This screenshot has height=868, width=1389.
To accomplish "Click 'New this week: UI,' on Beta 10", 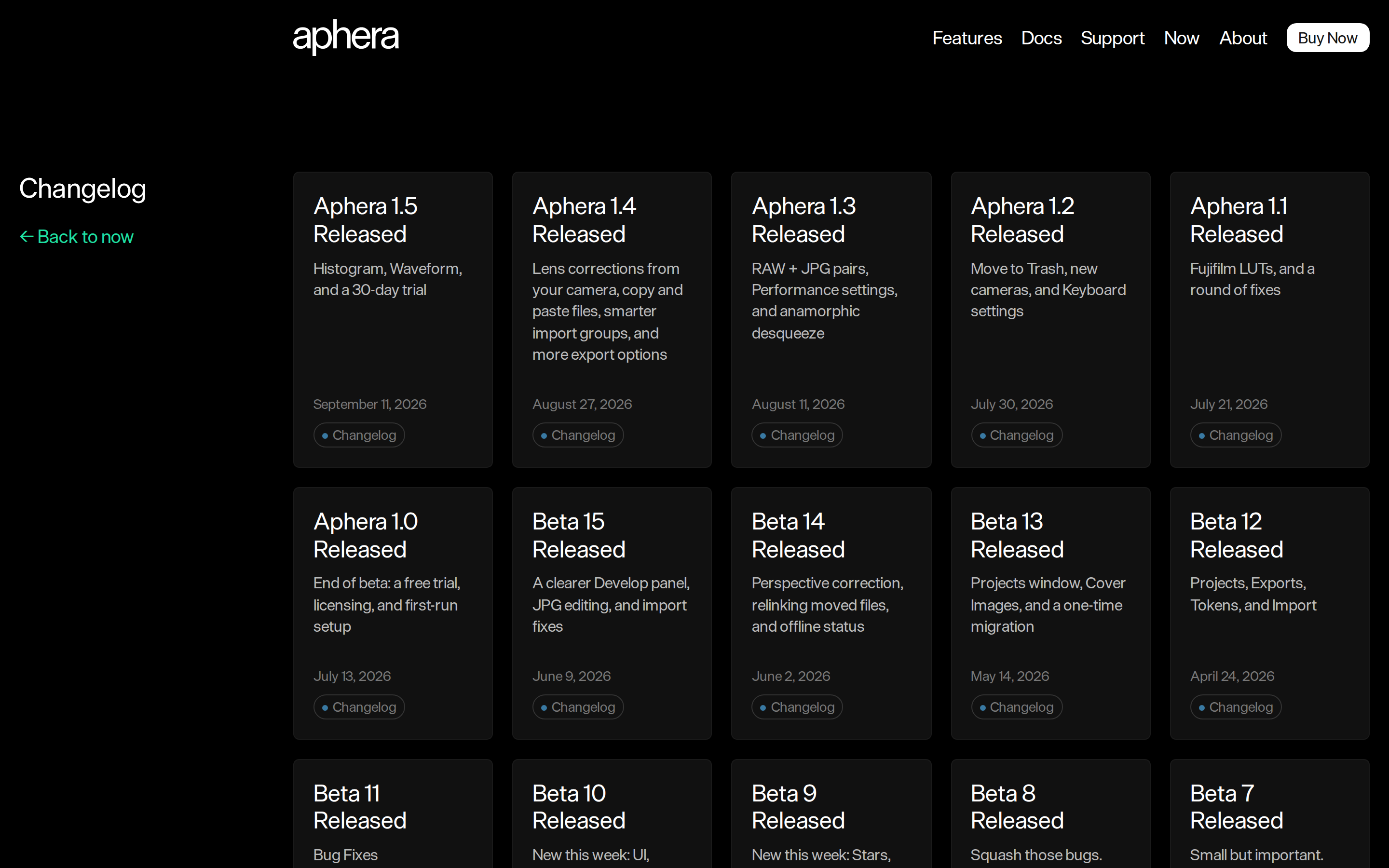I will [x=591, y=855].
